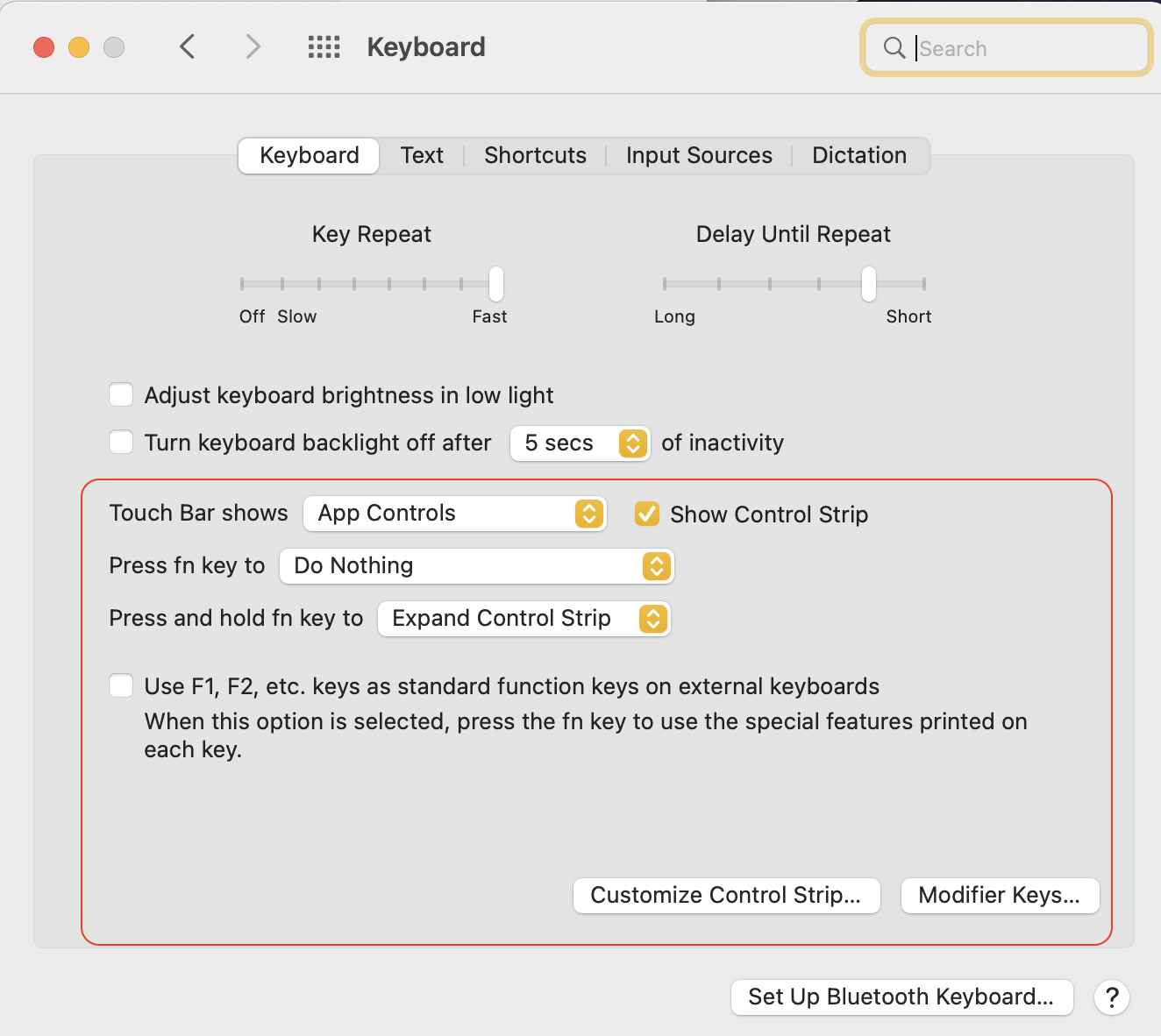Switch to the Shortcuts tab
Viewport: 1161px width, 1036px height.
point(535,156)
